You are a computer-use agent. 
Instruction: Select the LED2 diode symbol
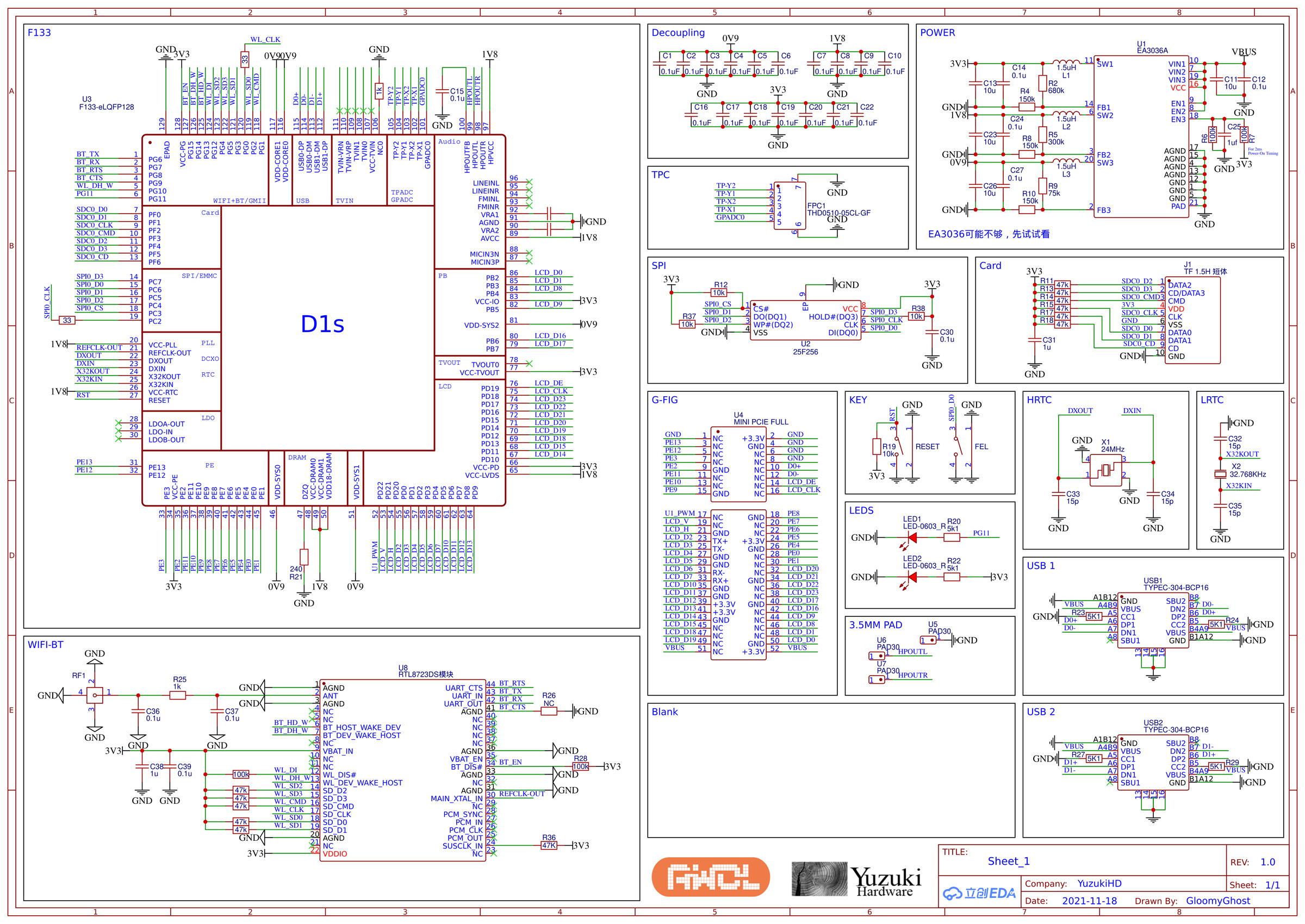pos(913,577)
